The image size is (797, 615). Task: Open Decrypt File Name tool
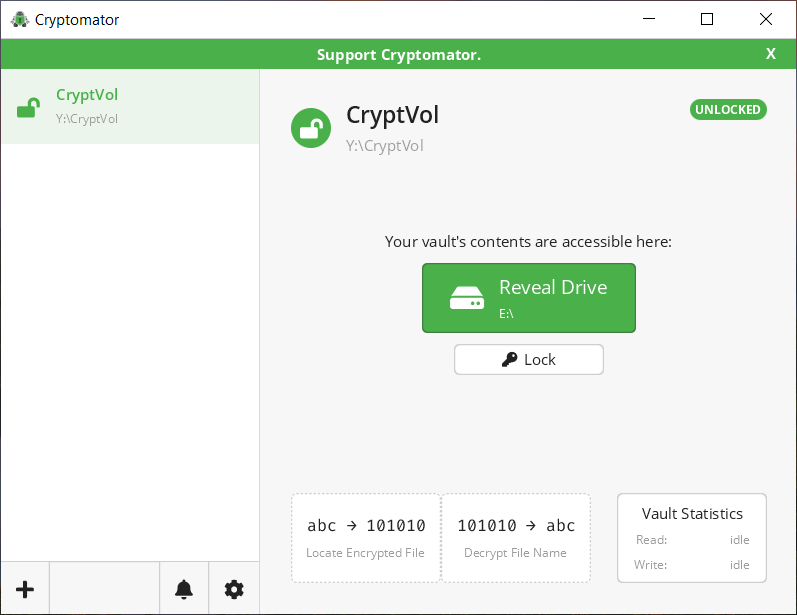click(x=516, y=538)
